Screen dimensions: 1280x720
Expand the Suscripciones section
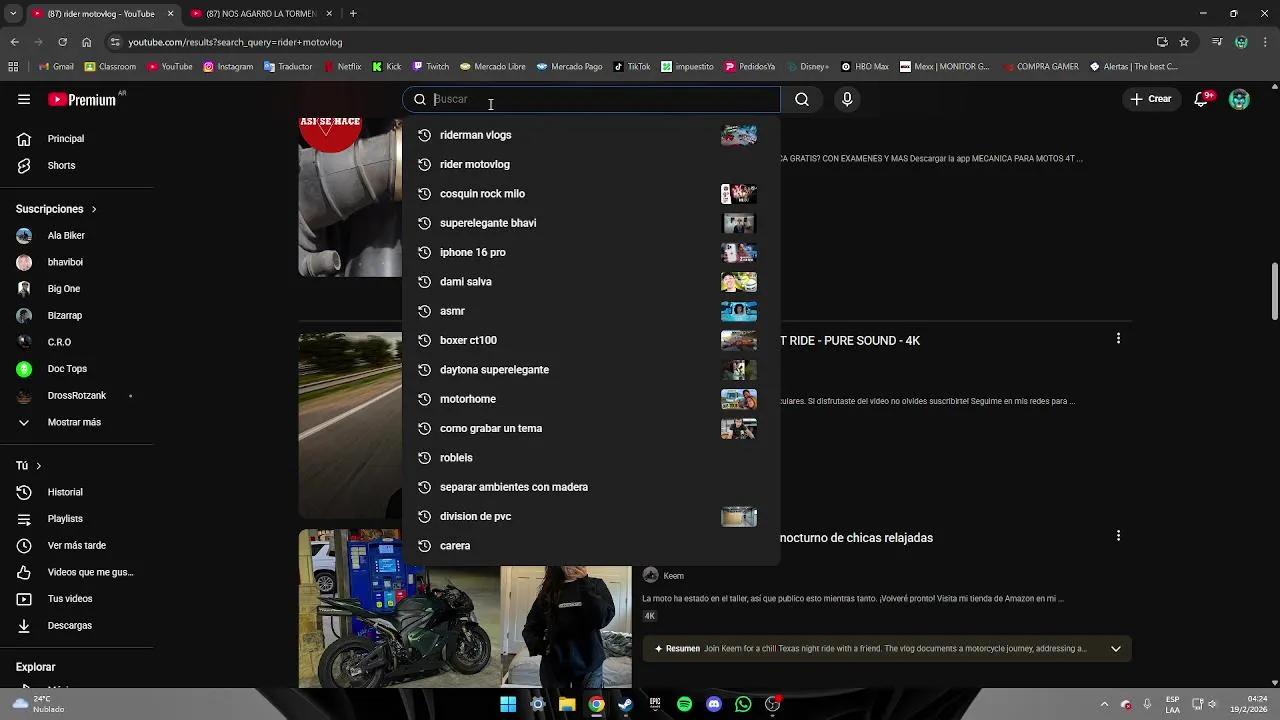(56, 209)
